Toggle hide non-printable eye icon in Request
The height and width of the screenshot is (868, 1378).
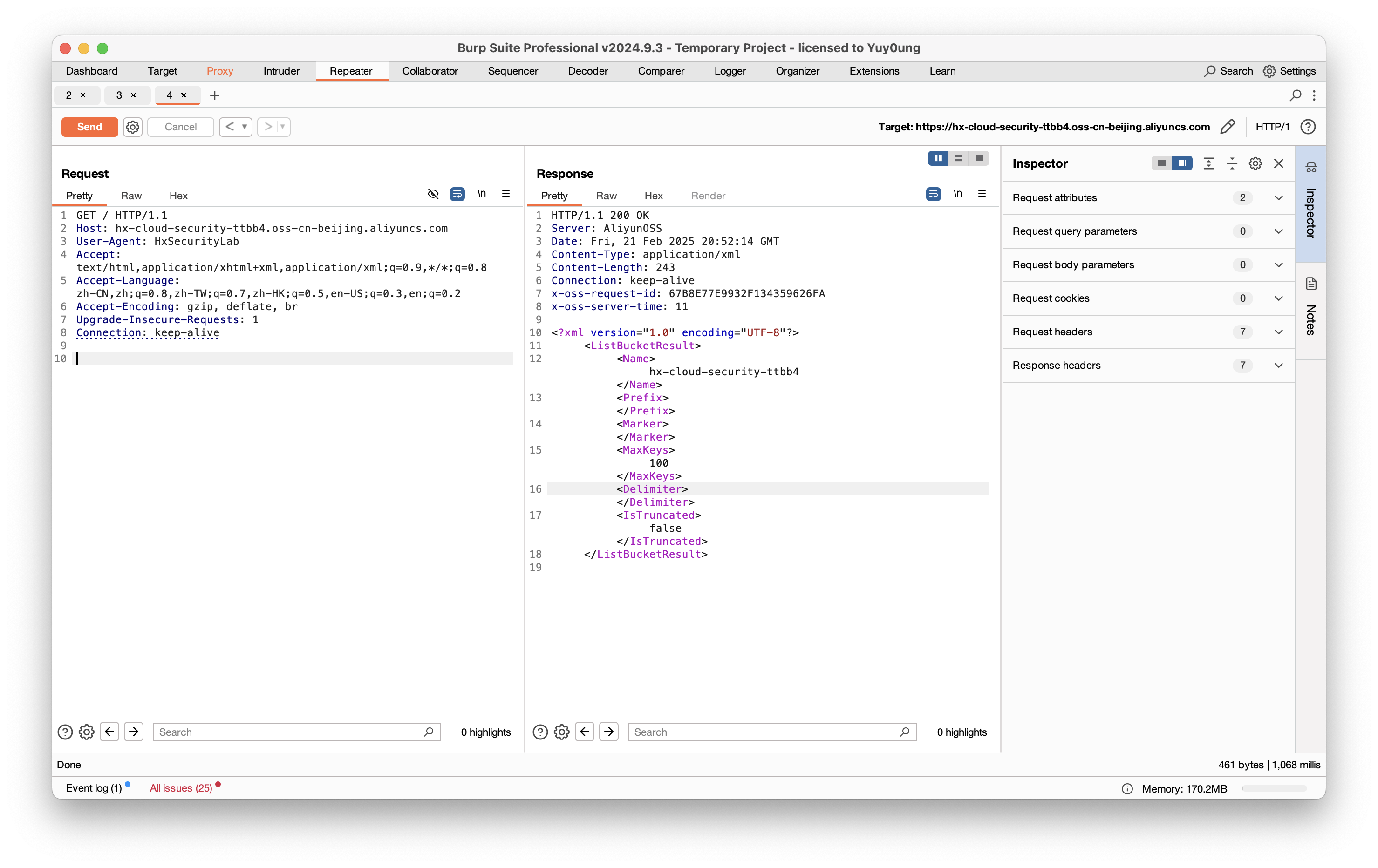[x=433, y=194]
